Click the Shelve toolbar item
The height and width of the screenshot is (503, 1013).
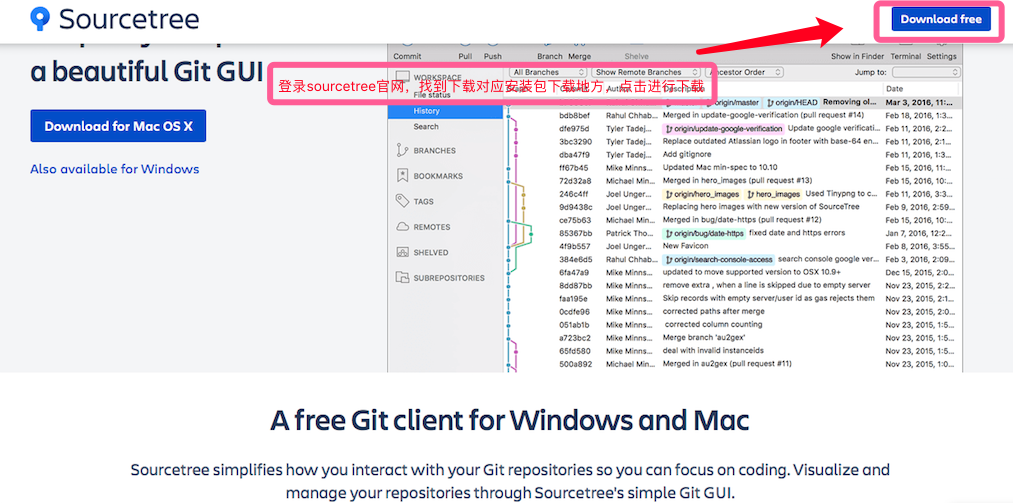pyautogui.click(x=636, y=56)
